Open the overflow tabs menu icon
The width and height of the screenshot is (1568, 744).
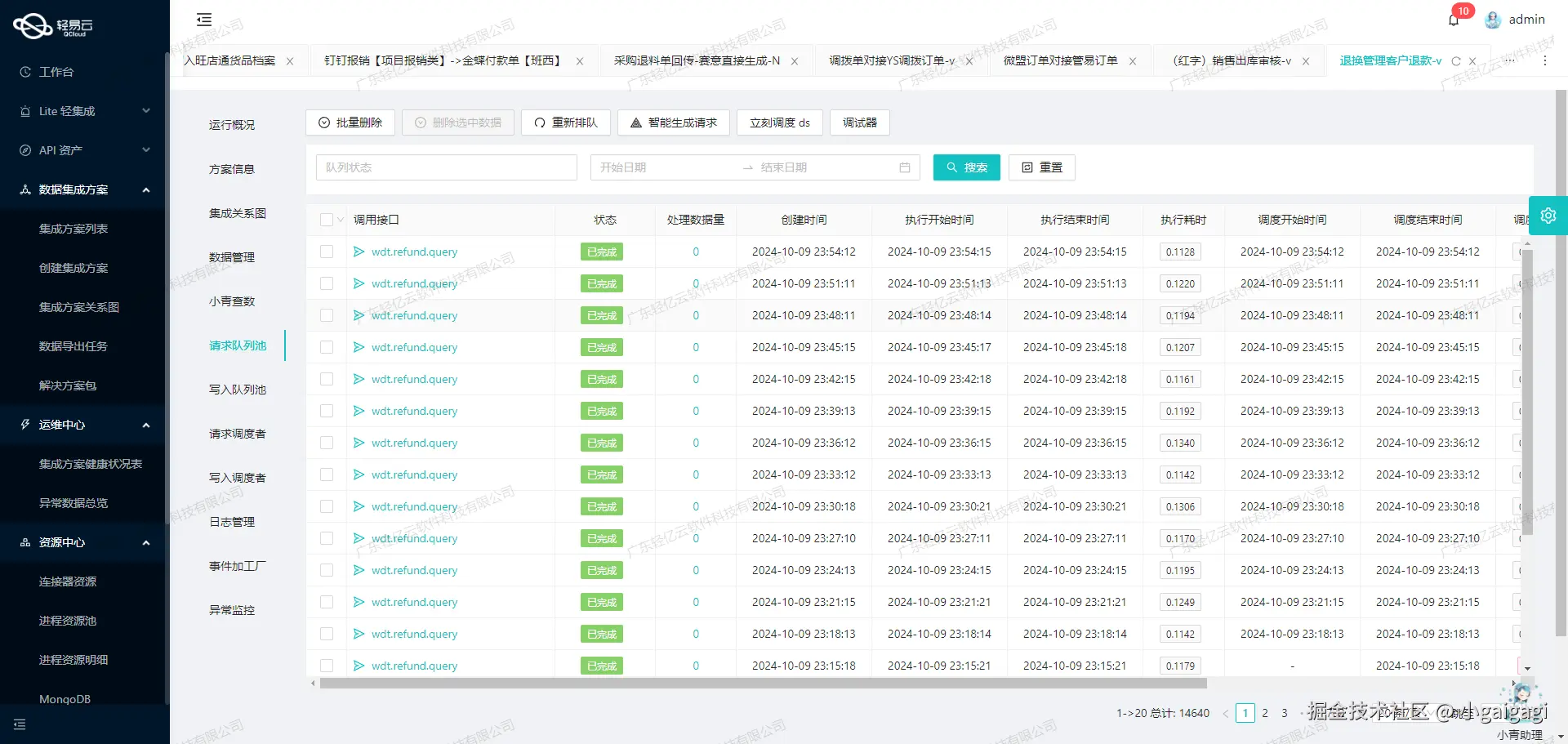(x=1510, y=60)
